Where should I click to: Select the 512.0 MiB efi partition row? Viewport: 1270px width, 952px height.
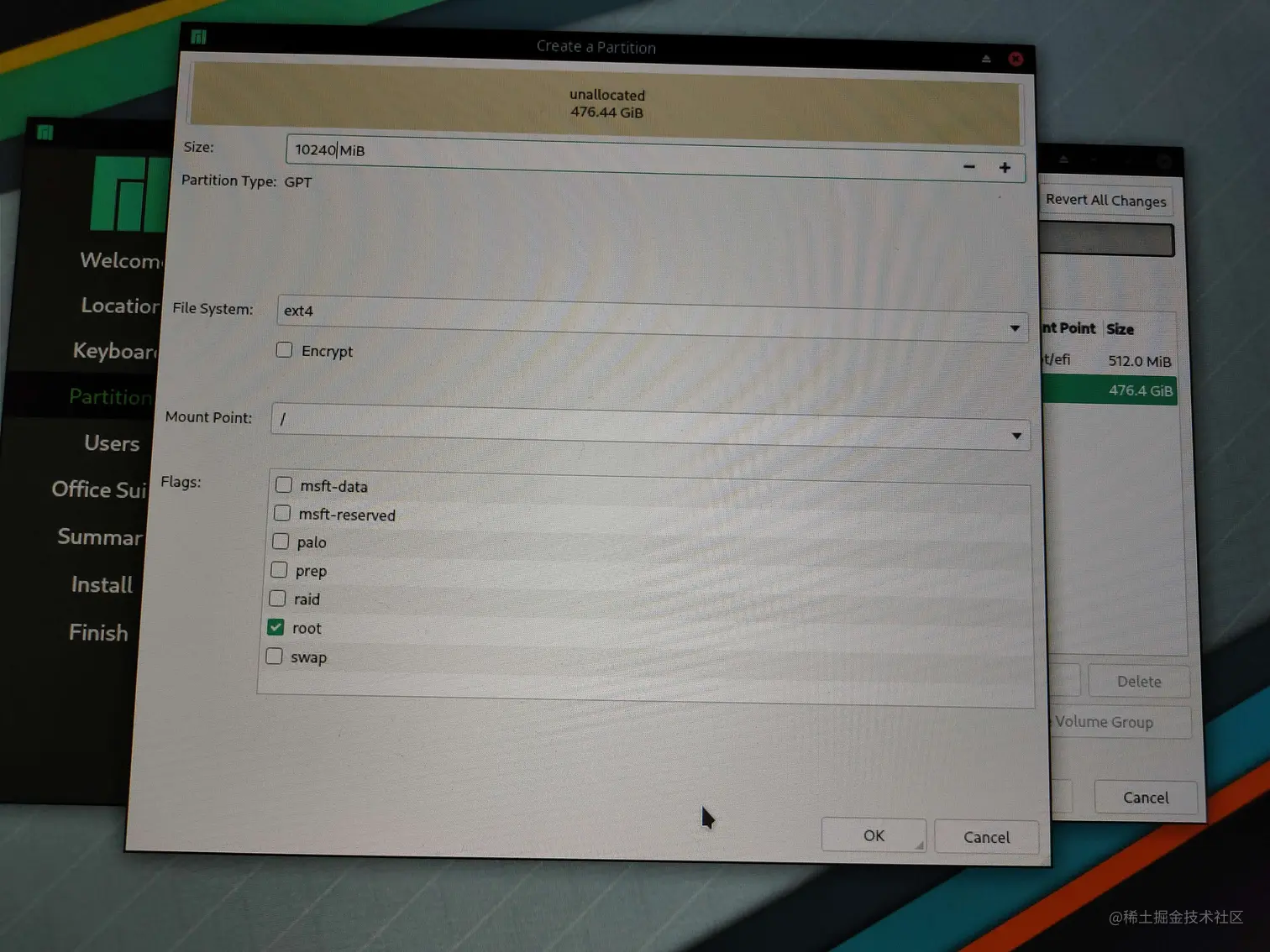pos(1108,361)
